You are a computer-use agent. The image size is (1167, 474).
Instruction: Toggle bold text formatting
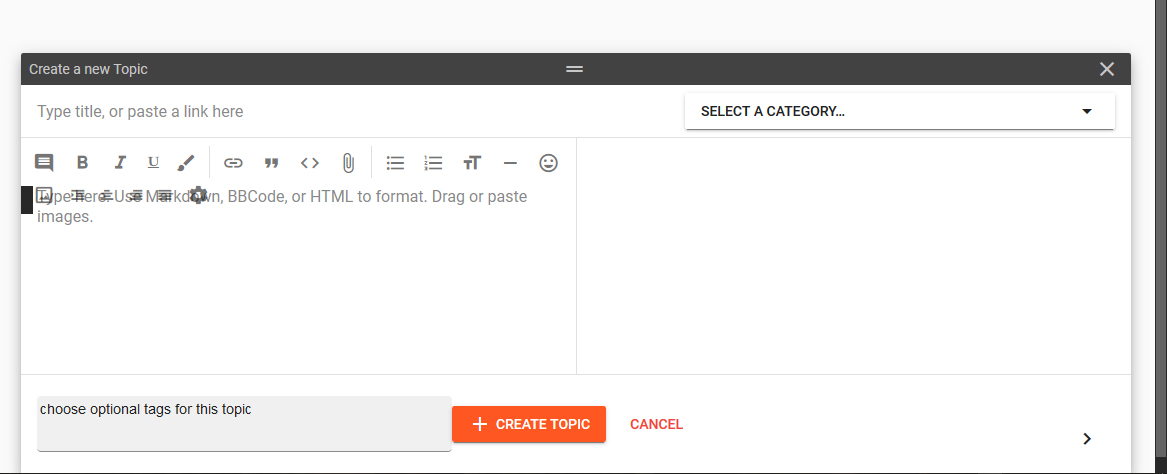click(83, 163)
